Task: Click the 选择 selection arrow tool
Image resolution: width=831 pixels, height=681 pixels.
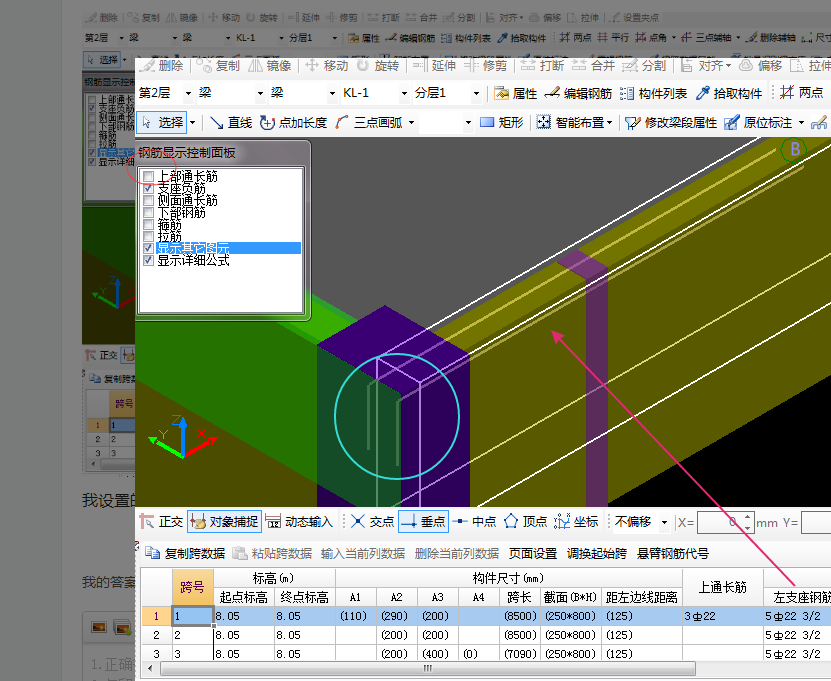Action: pos(162,123)
